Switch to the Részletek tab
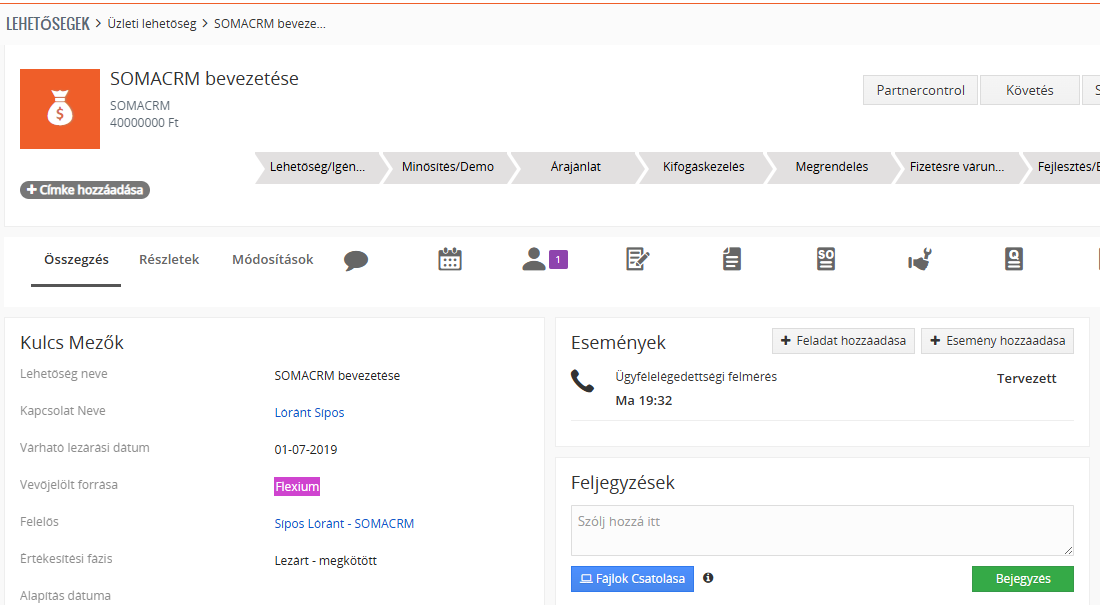1100x605 pixels. click(x=169, y=260)
